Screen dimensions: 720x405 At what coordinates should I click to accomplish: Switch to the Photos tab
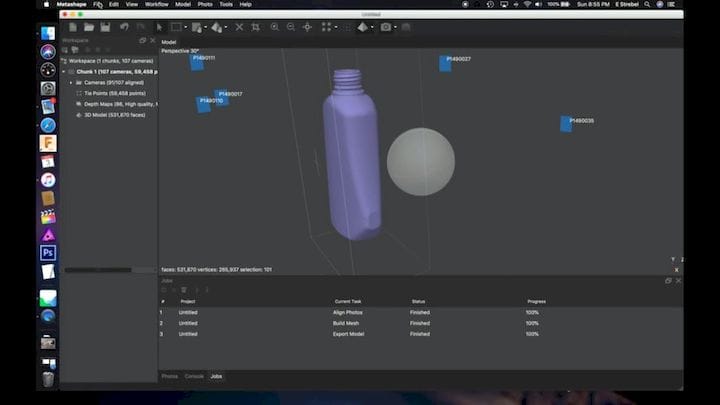(x=170, y=376)
